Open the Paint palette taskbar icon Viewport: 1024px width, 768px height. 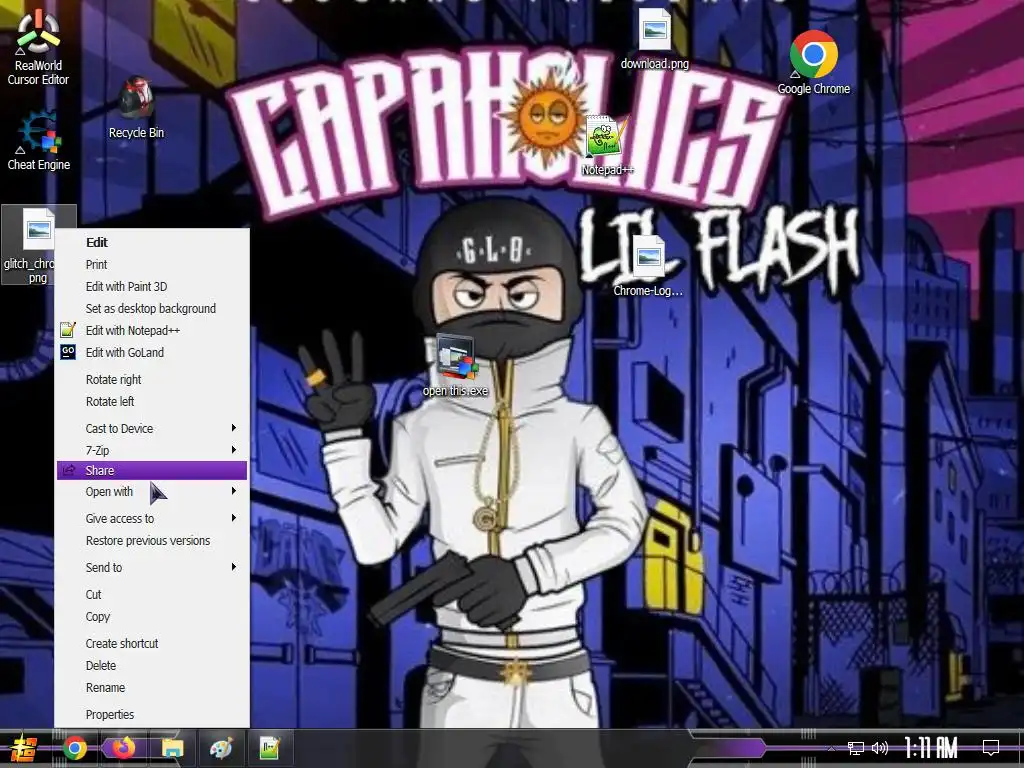click(221, 748)
